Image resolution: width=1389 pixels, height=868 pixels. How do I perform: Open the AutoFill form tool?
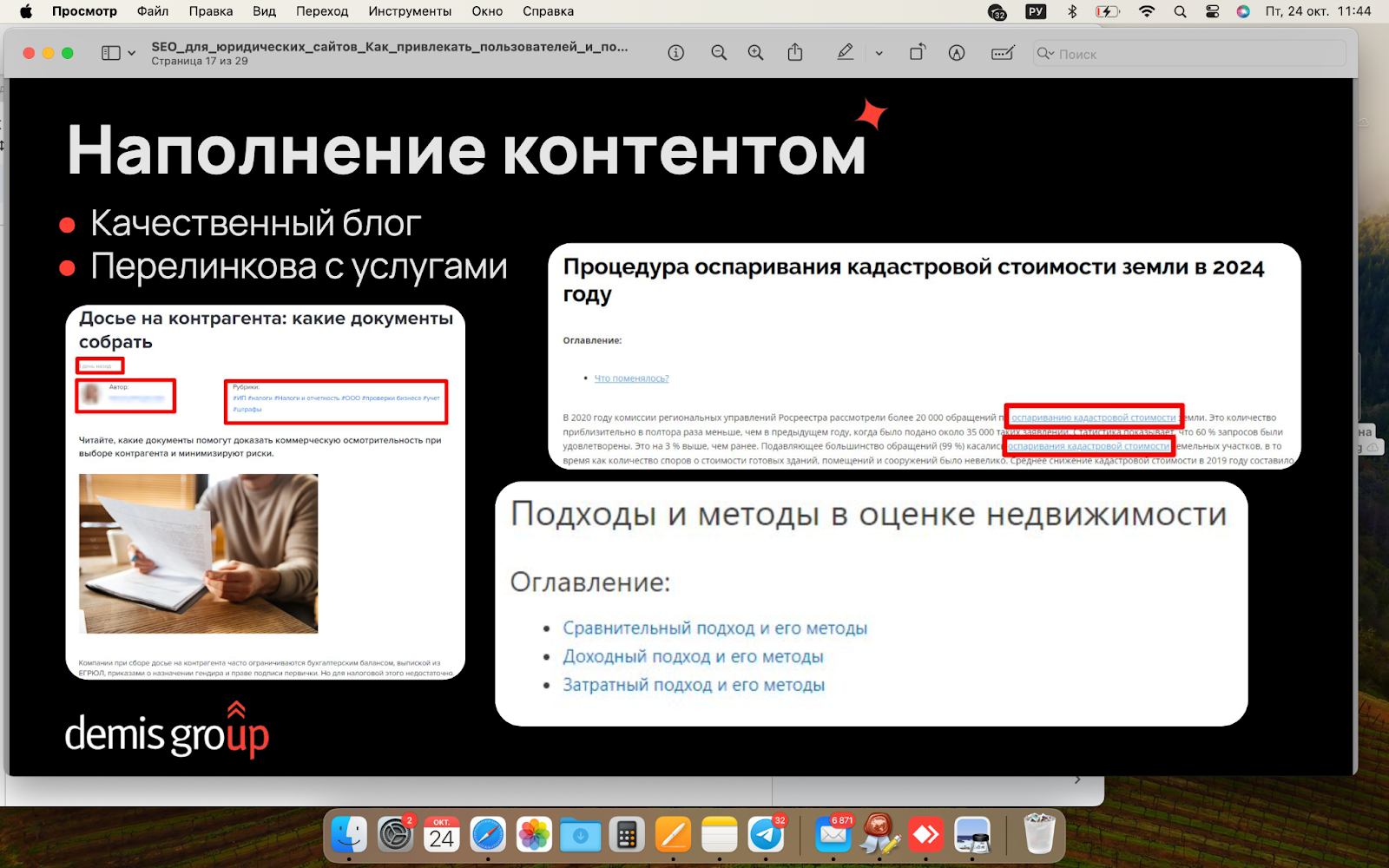coord(1003,52)
